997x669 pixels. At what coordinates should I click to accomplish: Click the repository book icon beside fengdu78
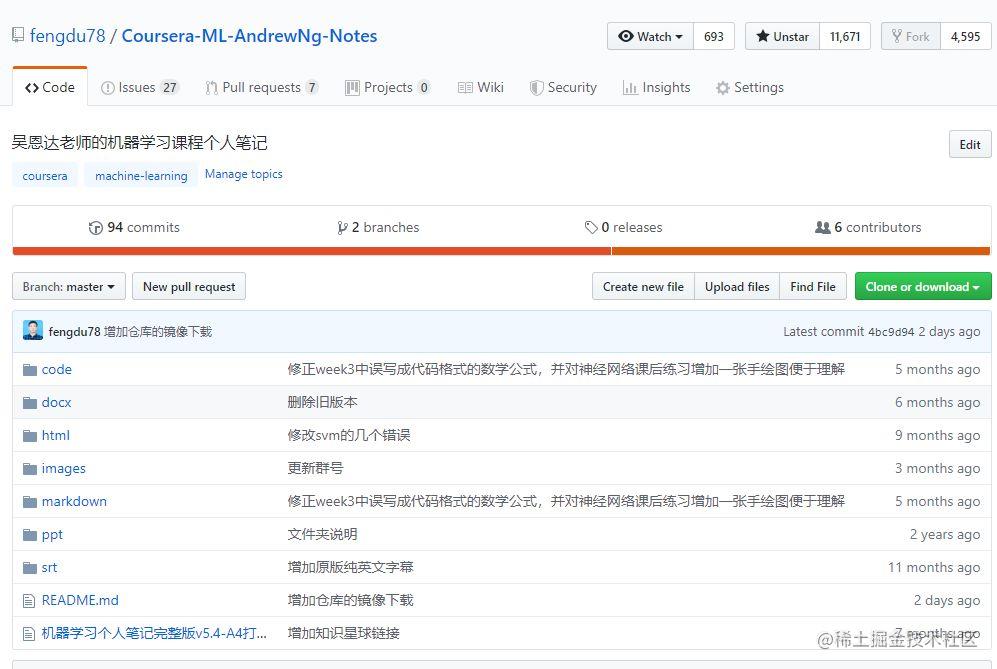click(x=16, y=34)
